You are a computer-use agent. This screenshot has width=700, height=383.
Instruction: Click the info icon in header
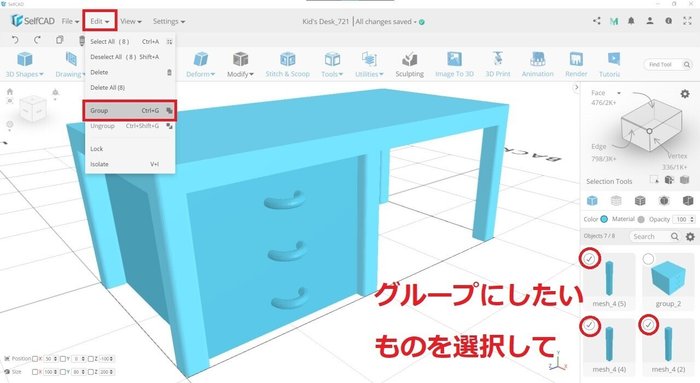(668, 21)
